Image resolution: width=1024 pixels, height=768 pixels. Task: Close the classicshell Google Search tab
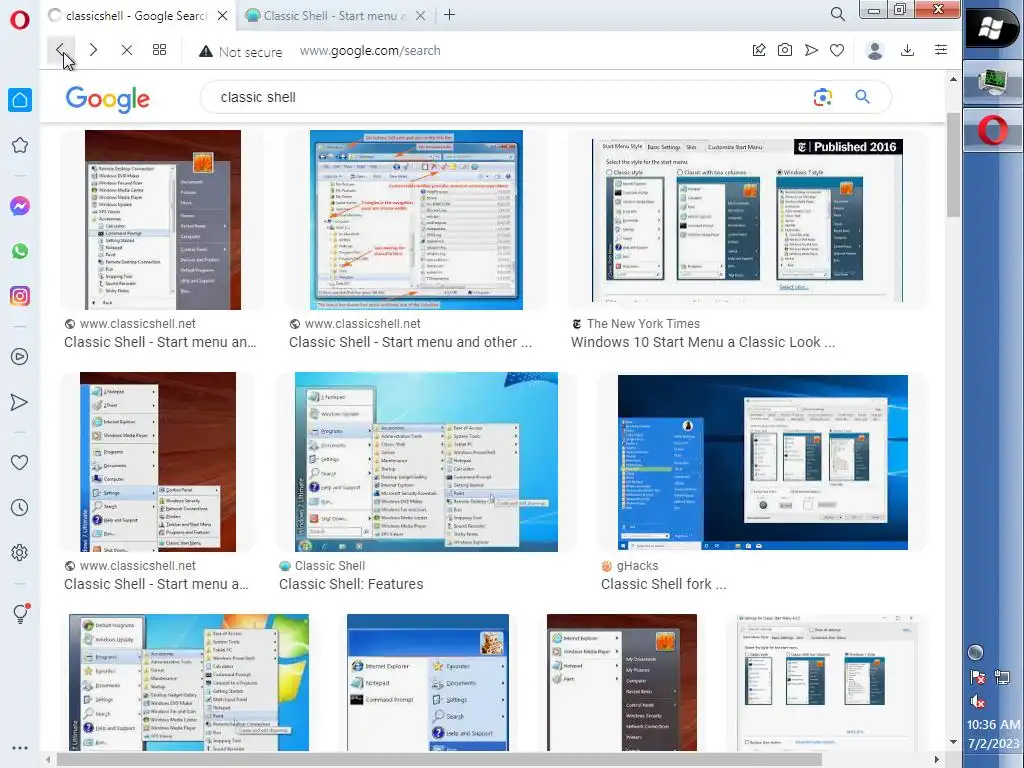[x=223, y=16]
